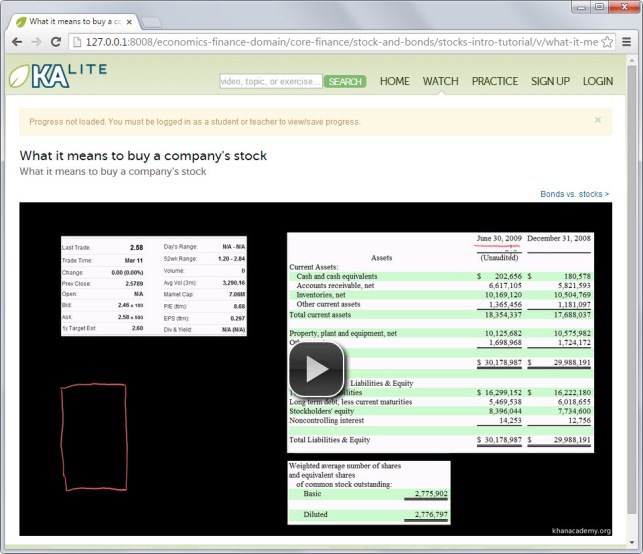Click the KA Lite logo

pos(58,75)
